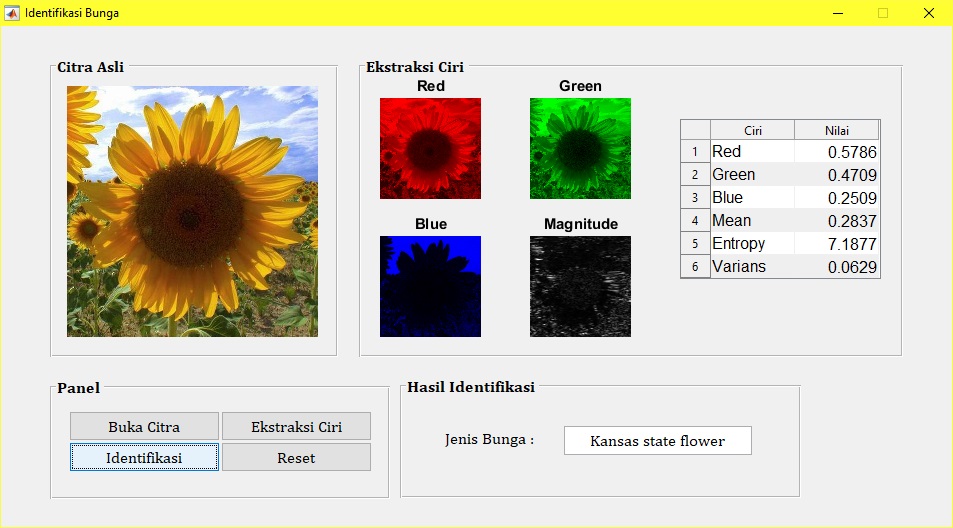The width and height of the screenshot is (953, 528).
Task: Select the Varians value cell 0.0629
Action: [x=836, y=267]
